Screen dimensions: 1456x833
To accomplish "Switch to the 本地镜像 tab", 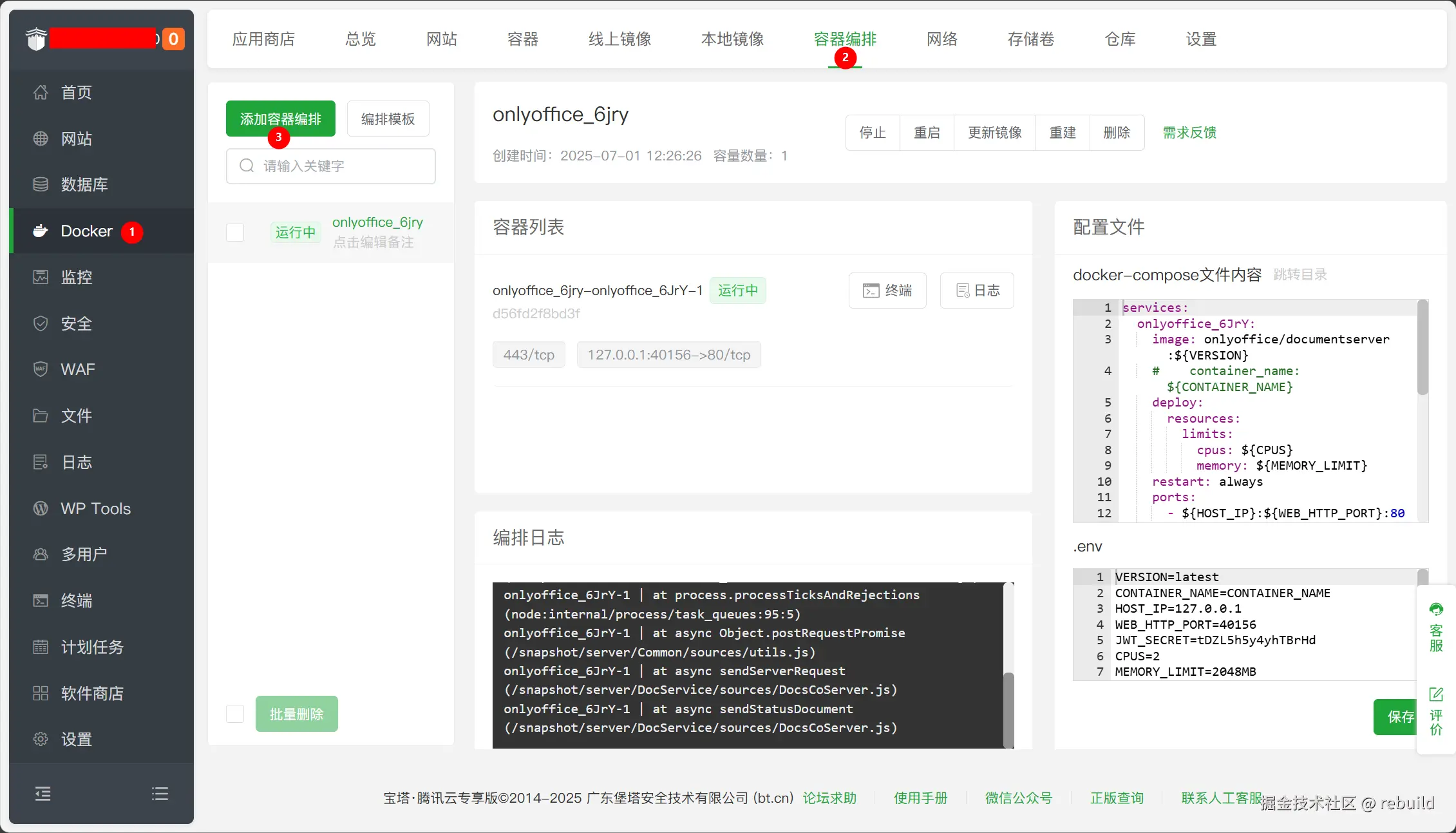I will [732, 39].
